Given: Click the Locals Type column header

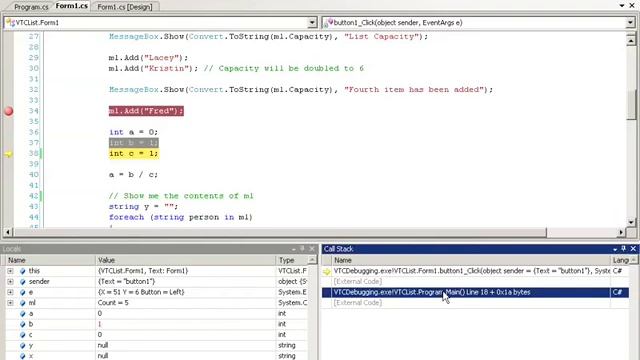Looking at the screenshot, I should [x=292, y=260].
